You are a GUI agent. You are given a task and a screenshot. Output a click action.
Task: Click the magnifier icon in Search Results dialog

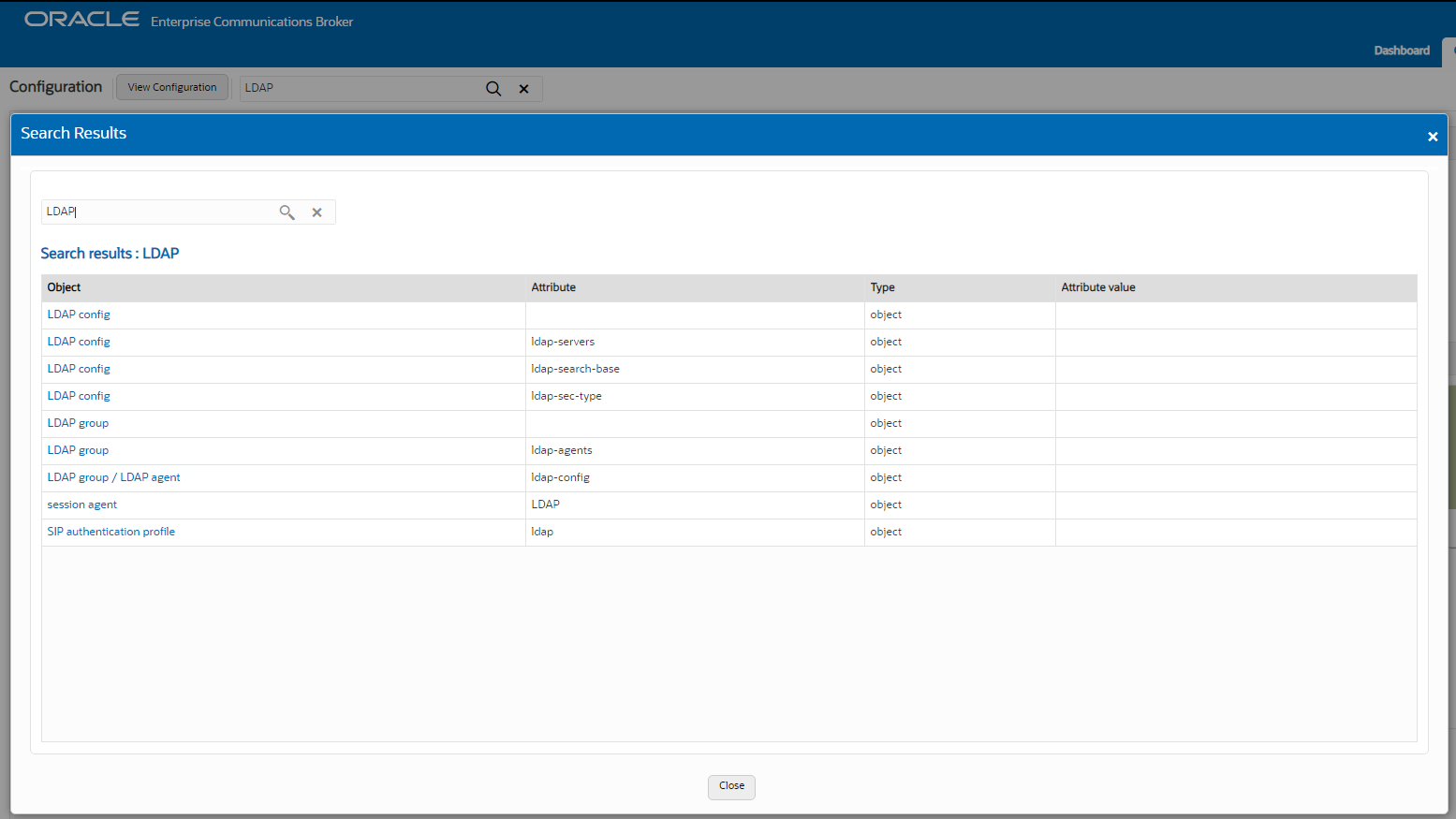coord(287,212)
